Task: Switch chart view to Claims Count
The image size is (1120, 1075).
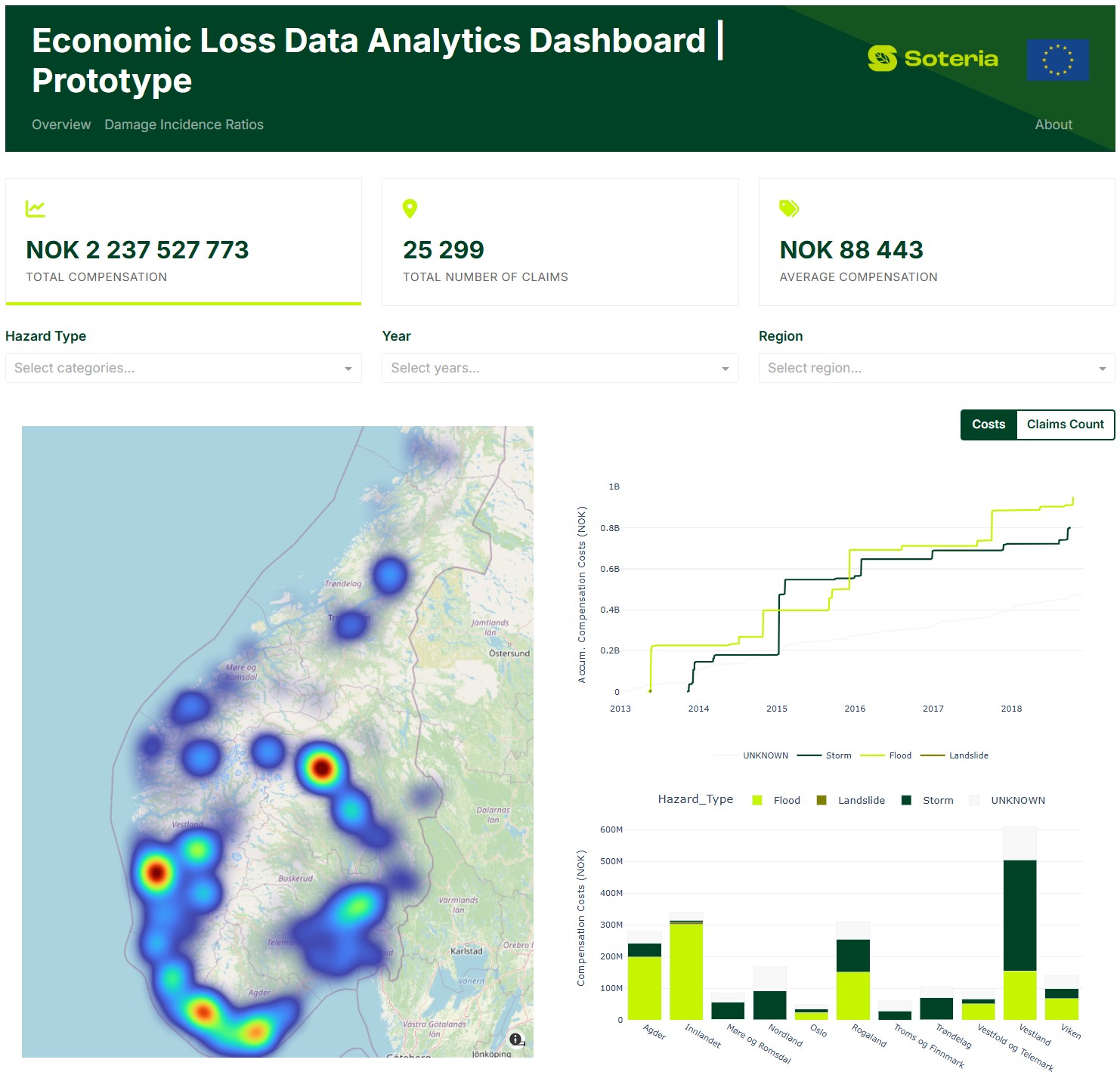Action: [x=1065, y=425]
